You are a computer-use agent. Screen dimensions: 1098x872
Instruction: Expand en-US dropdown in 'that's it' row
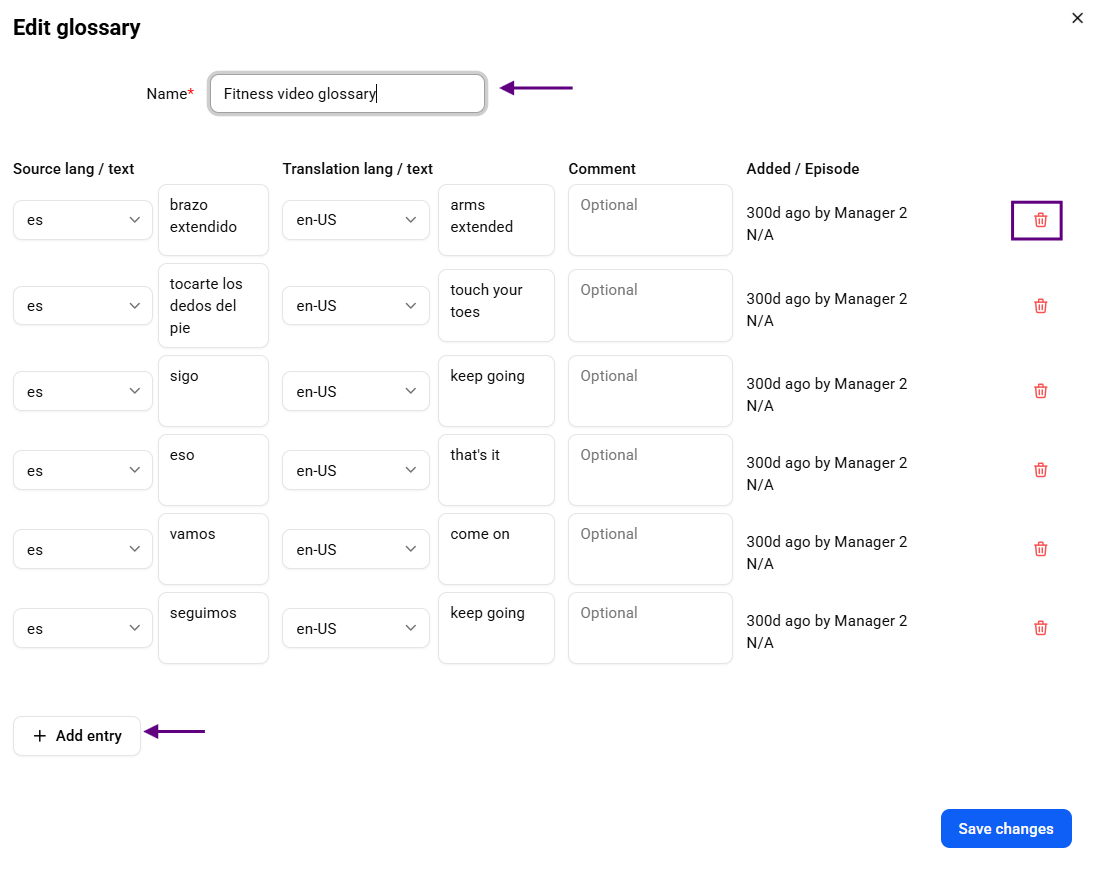tap(356, 470)
